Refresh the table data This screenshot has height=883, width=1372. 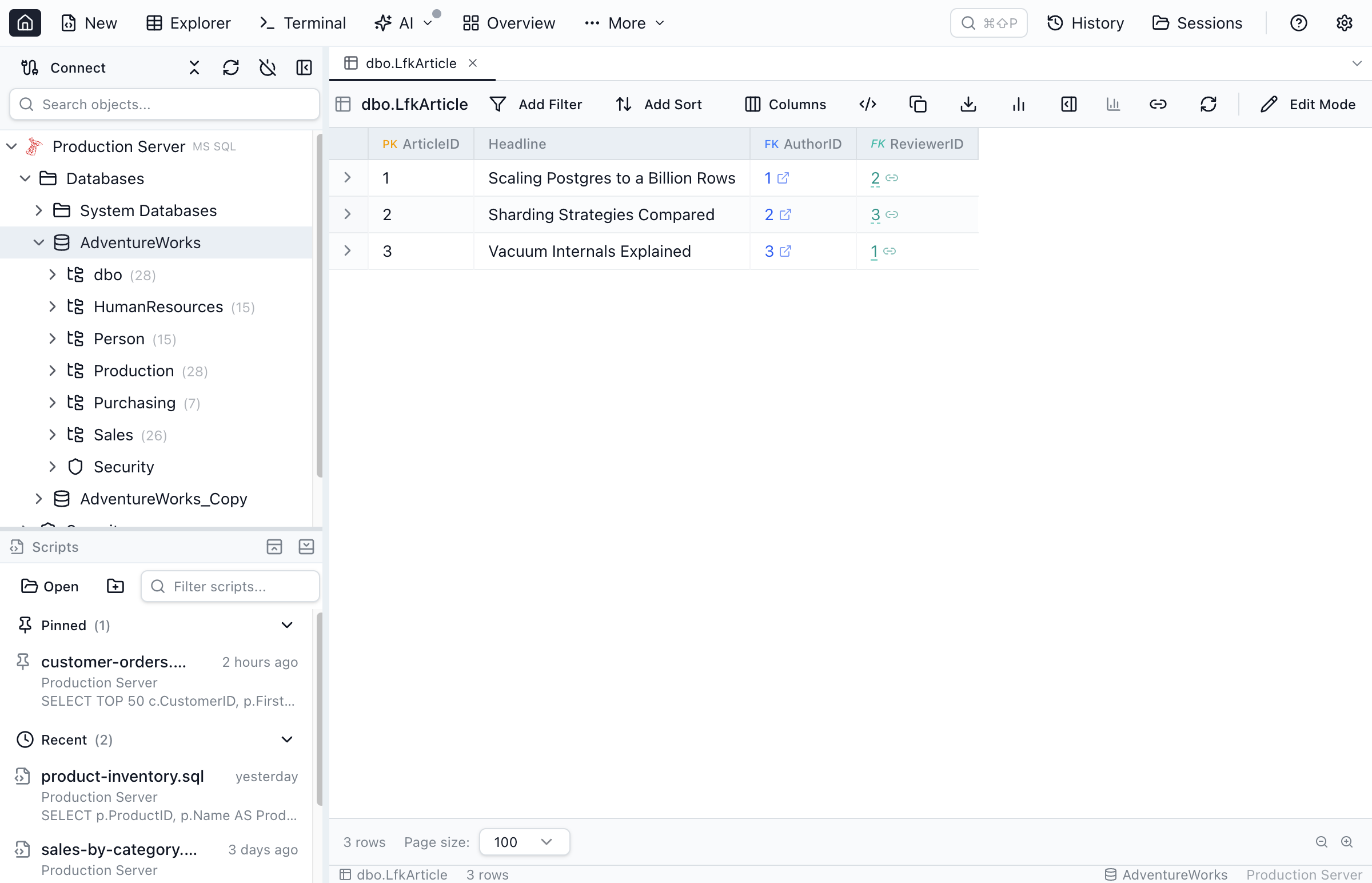click(x=1209, y=104)
